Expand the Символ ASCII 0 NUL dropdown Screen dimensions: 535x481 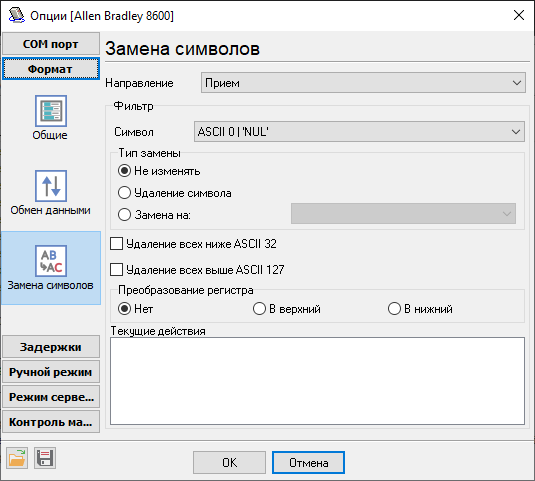[359, 132]
